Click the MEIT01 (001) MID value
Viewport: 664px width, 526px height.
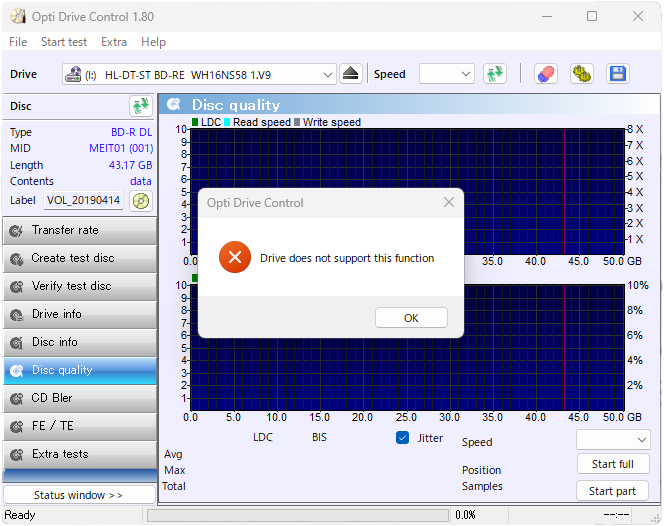pos(121,148)
